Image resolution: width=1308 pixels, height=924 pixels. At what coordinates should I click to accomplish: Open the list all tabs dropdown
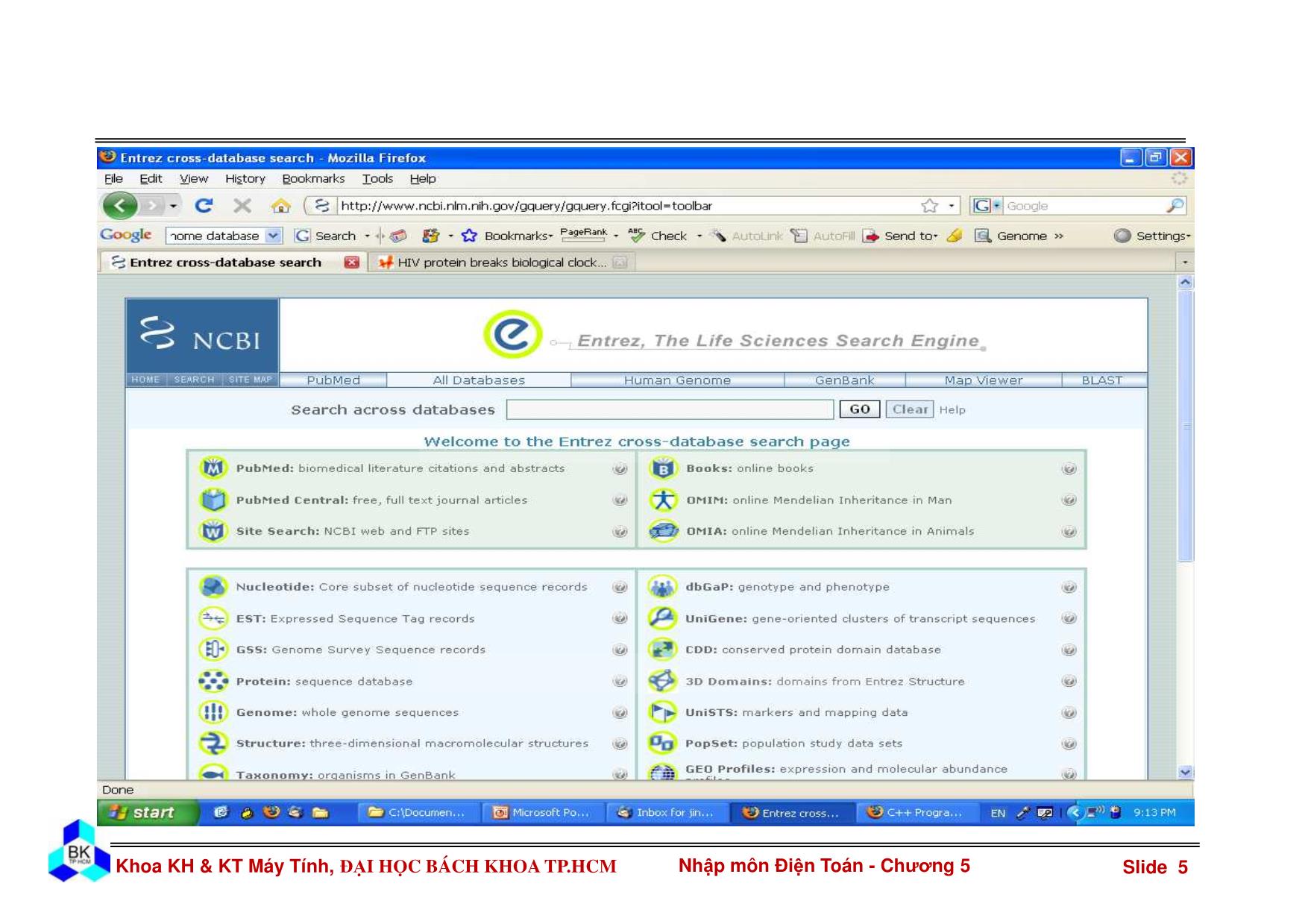pyautogui.click(x=1184, y=263)
